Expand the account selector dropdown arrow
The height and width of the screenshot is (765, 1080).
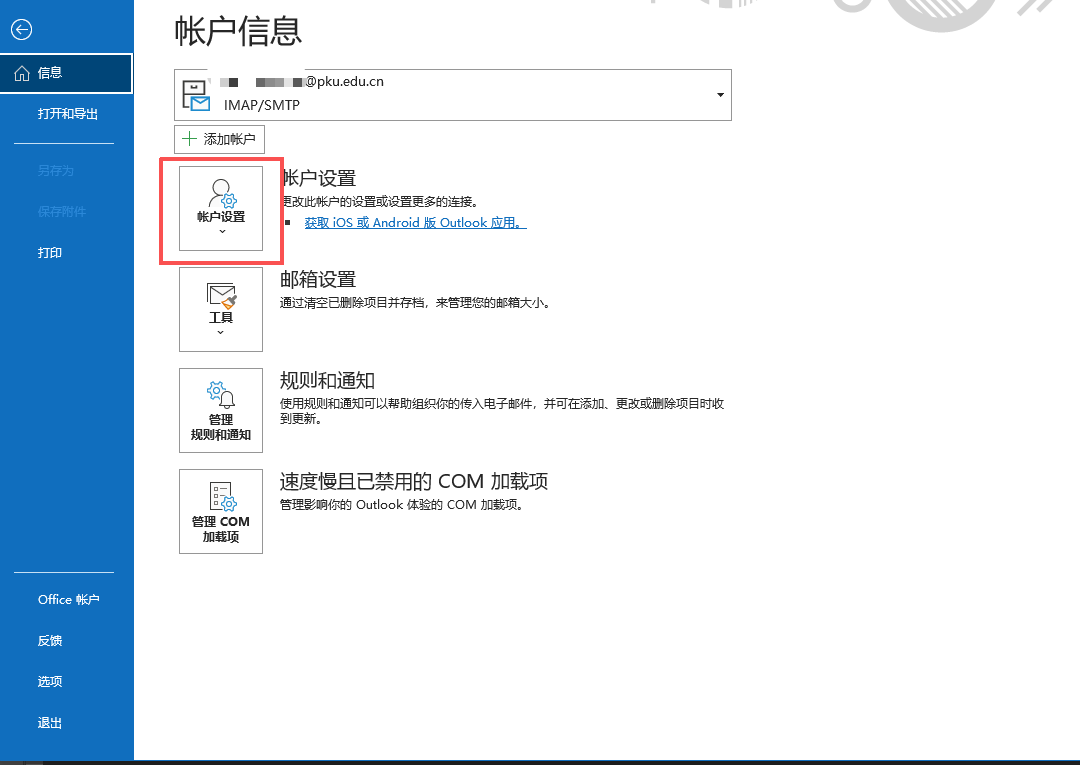(x=720, y=95)
